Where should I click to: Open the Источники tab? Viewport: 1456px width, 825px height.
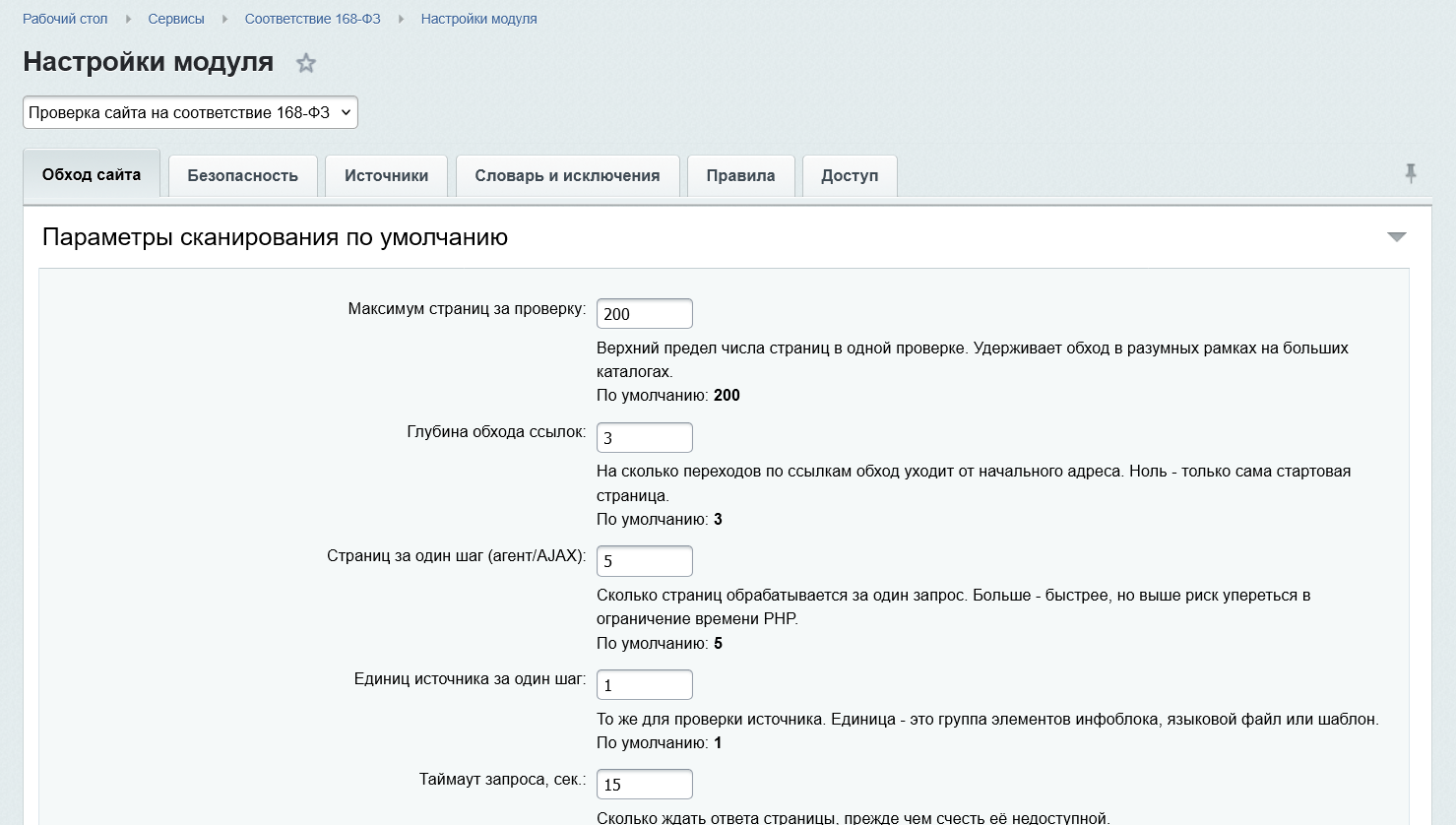pos(386,176)
